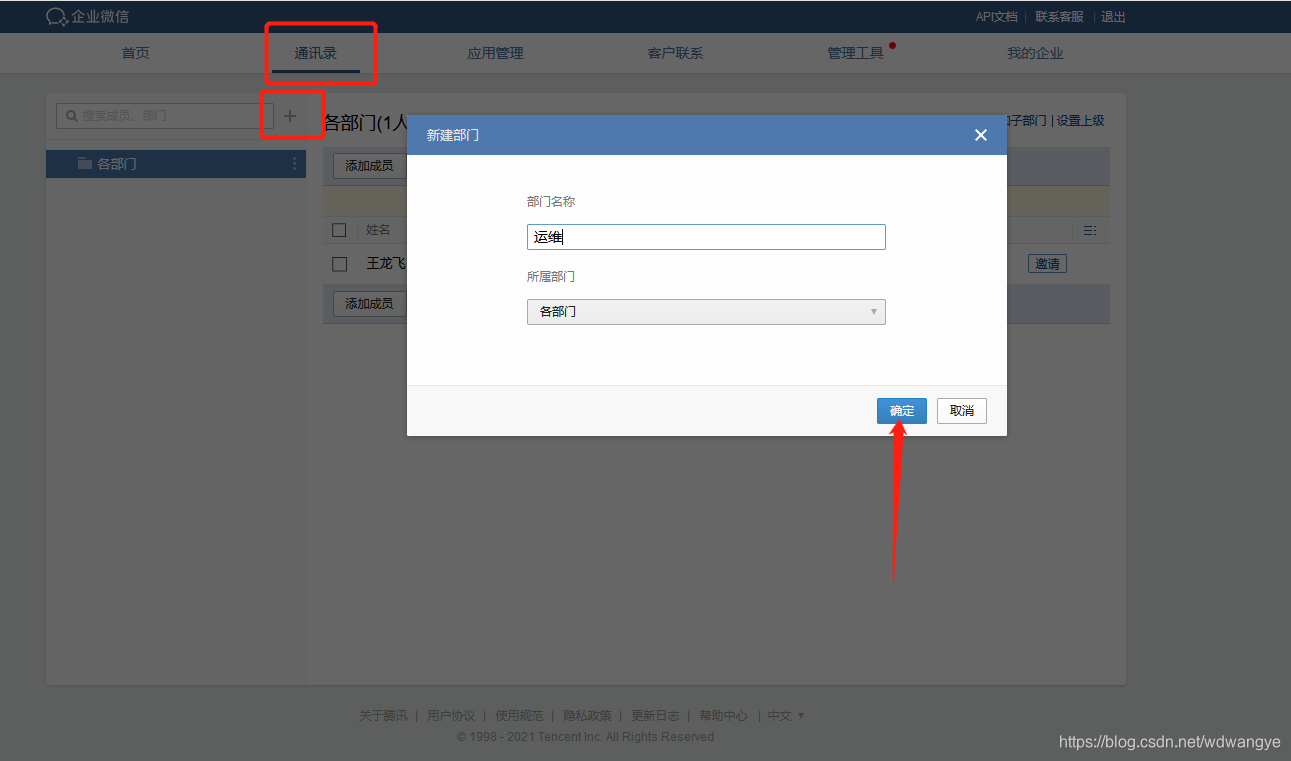Image resolution: width=1291 pixels, height=761 pixels.
Task: Click the 取消 cancel button
Action: [x=962, y=411]
